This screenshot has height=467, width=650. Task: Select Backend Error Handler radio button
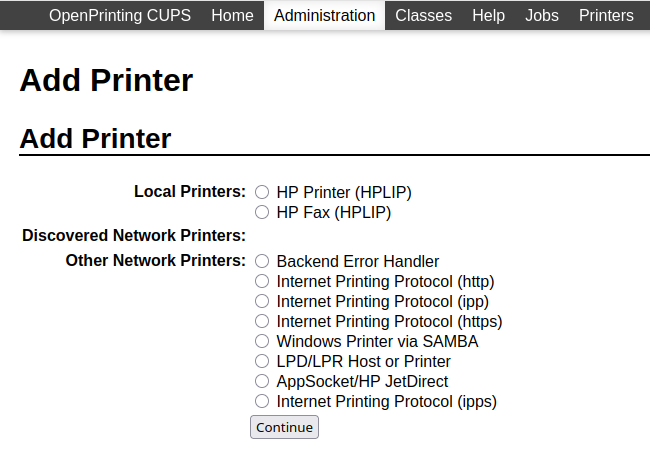click(262, 262)
